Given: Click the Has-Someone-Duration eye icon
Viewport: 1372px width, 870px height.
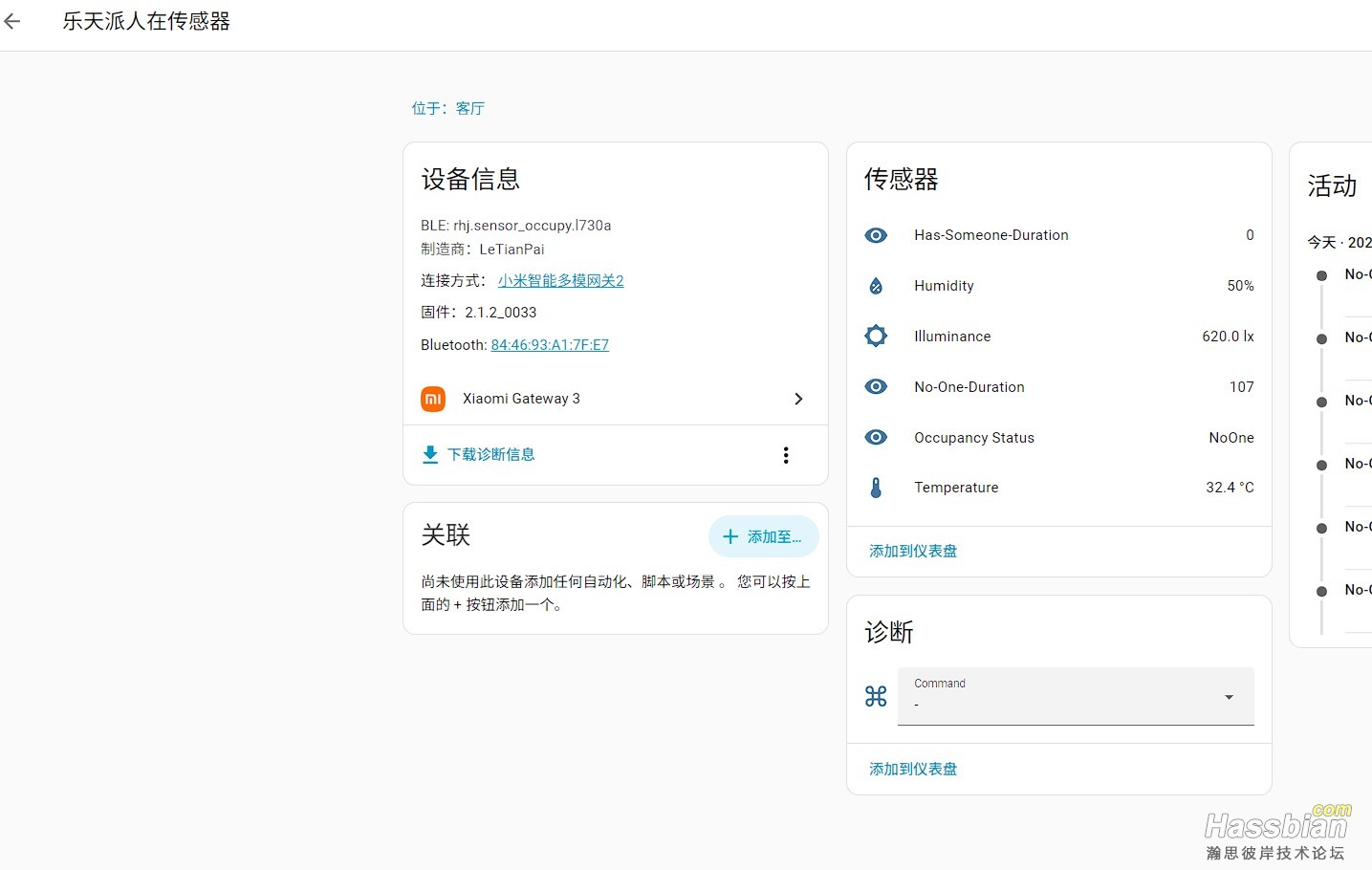Looking at the screenshot, I should click(876, 235).
